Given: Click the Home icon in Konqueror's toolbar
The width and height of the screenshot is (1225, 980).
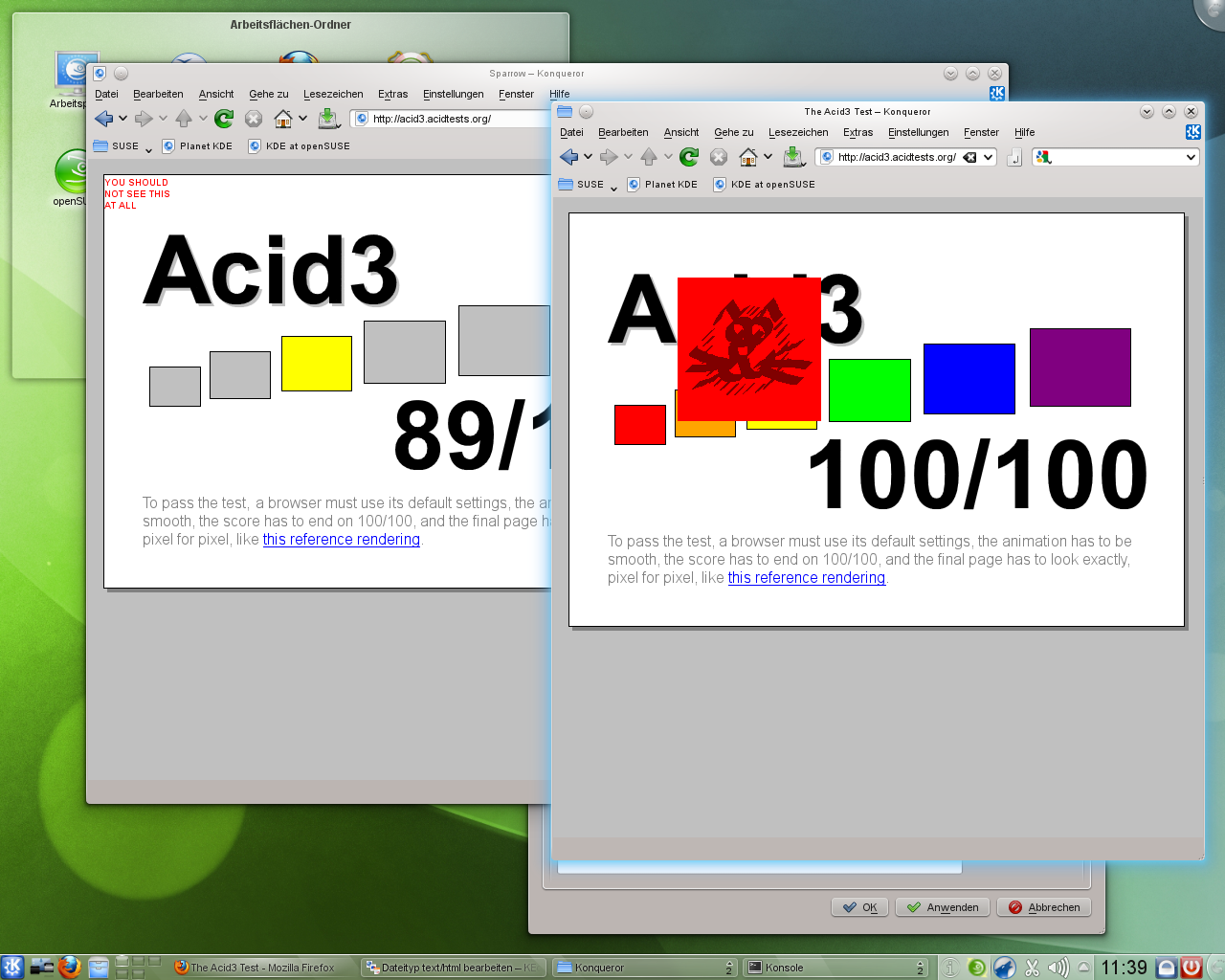Looking at the screenshot, I should [748, 157].
